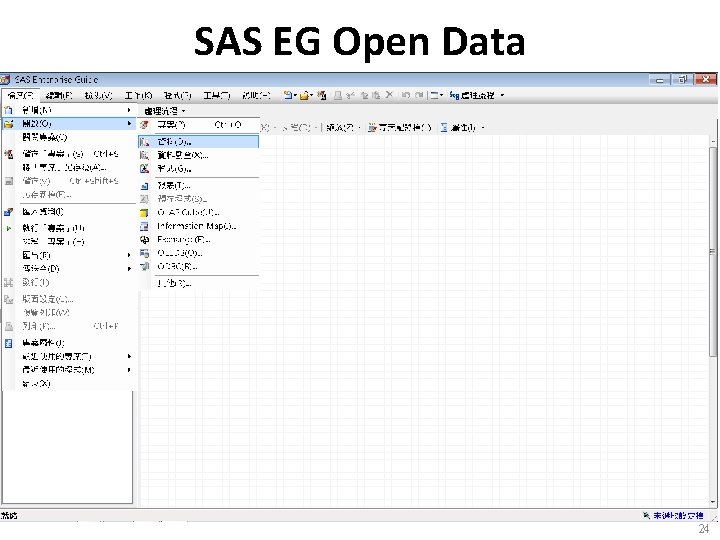Viewport: 720px width, 540px height.
Task: Click the Exchange icon in submenu
Action: pos(144,239)
